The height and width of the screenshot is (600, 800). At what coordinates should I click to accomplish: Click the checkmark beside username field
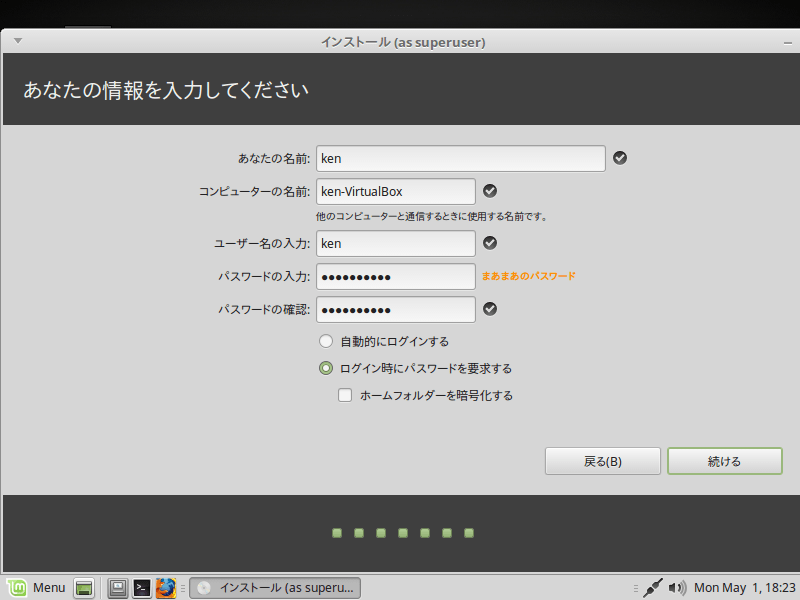490,243
